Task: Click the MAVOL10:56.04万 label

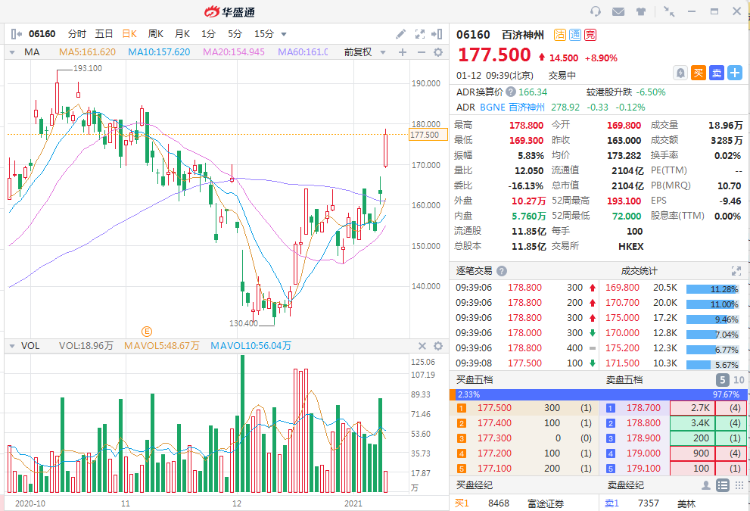Action: pos(251,346)
